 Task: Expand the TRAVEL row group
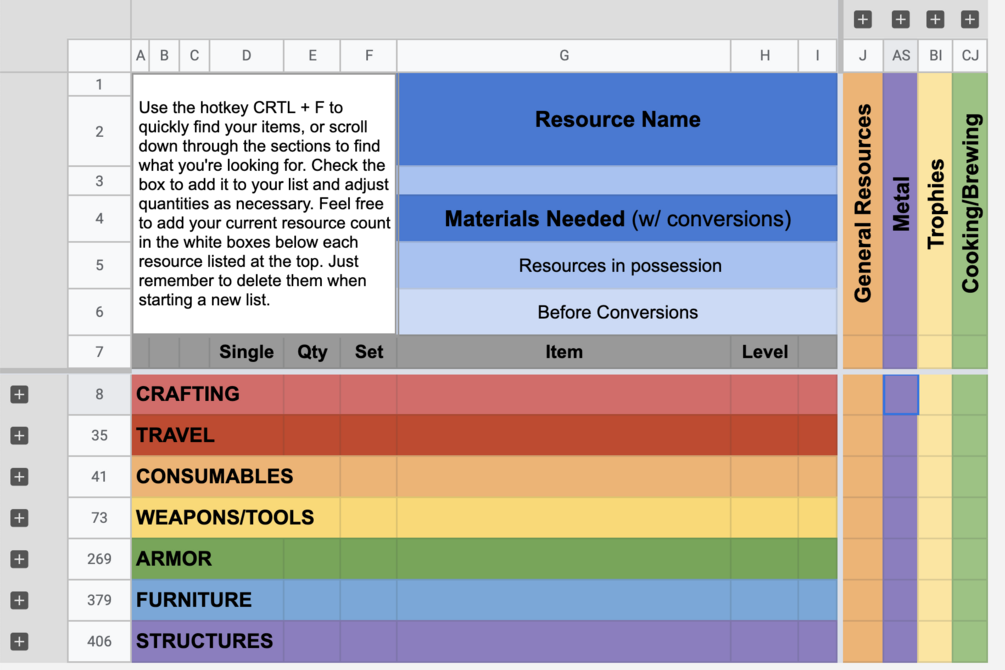tap(19, 436)
